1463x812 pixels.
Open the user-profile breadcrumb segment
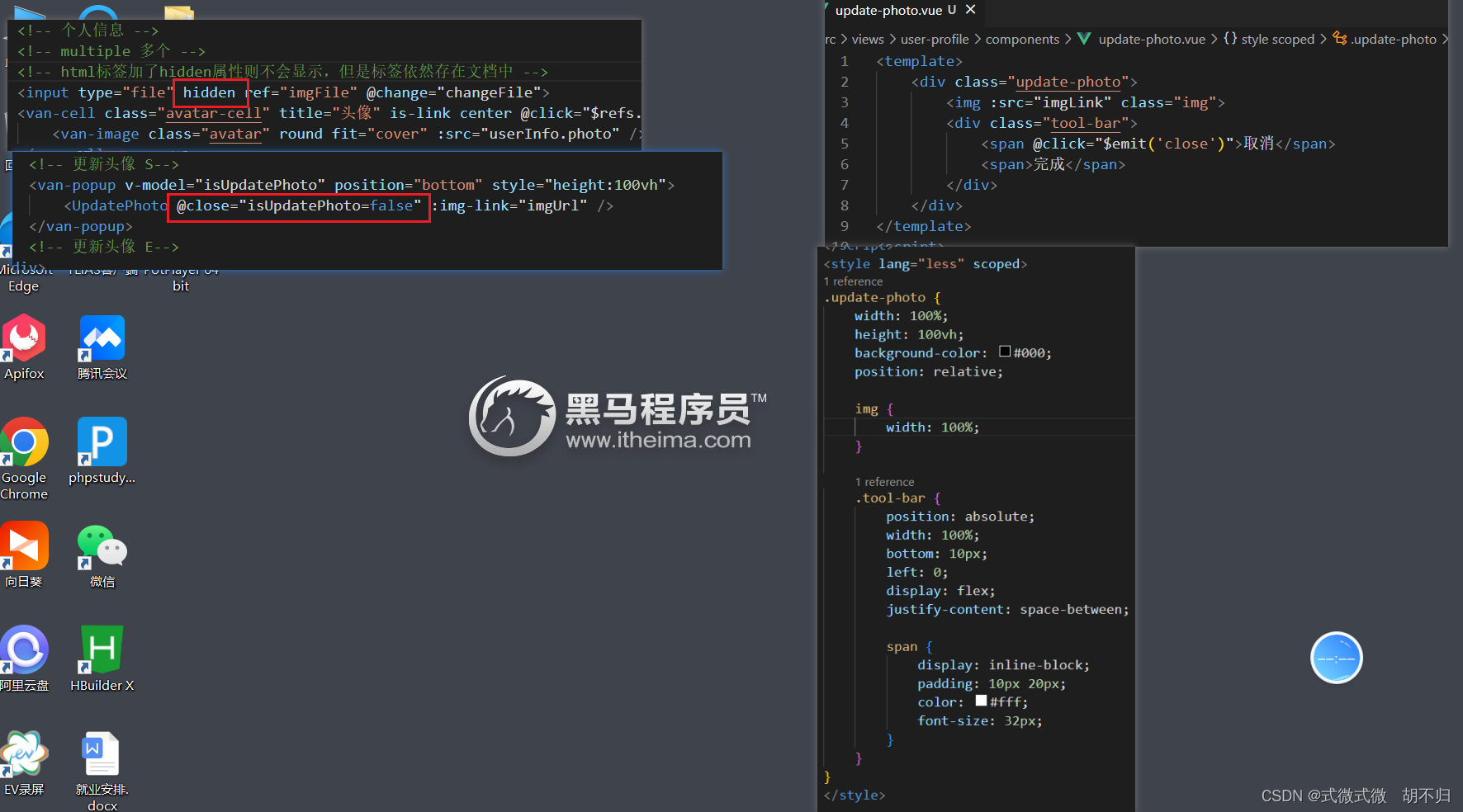935,39
